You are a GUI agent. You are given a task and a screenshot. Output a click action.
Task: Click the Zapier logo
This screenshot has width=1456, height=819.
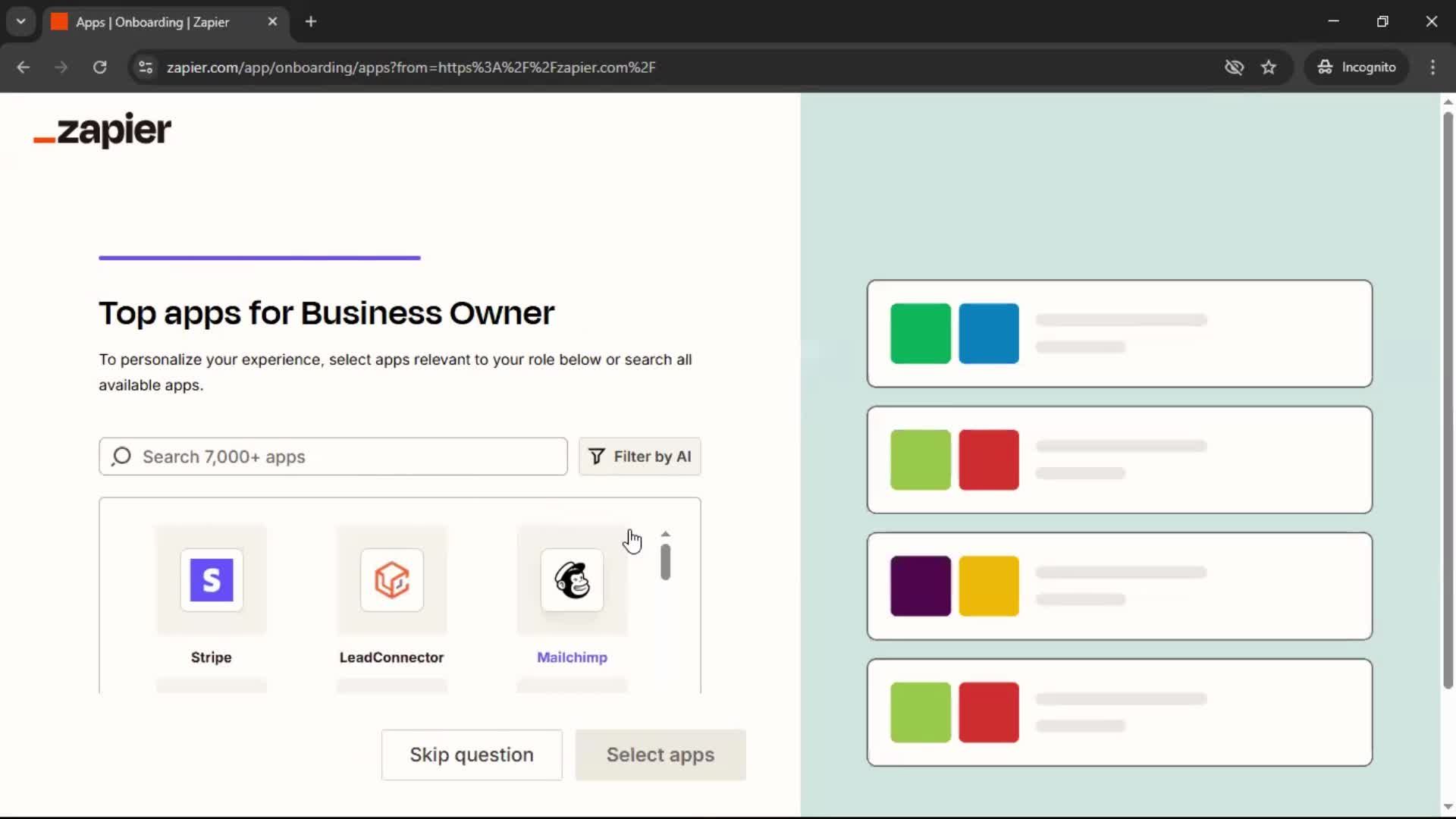[x=102, y=130]
